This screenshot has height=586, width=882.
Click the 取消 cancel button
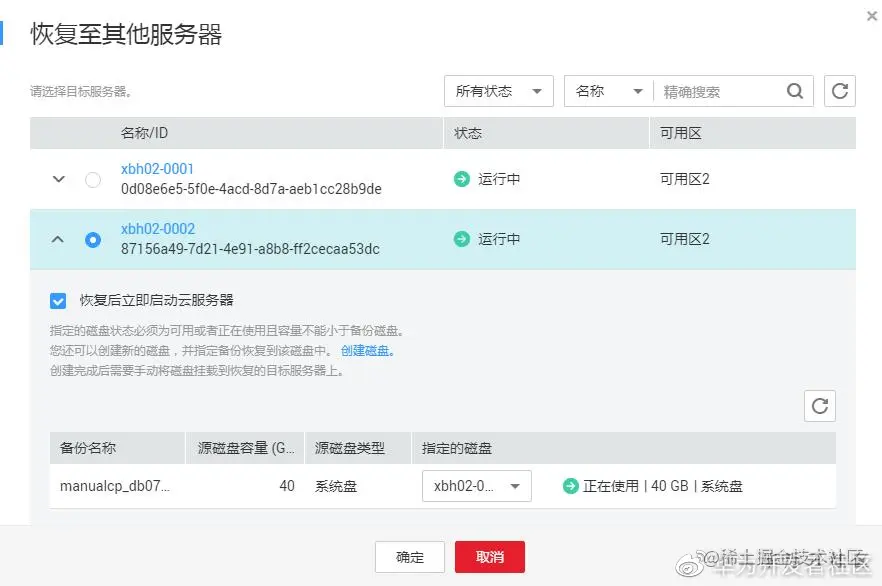click(489, 557)
